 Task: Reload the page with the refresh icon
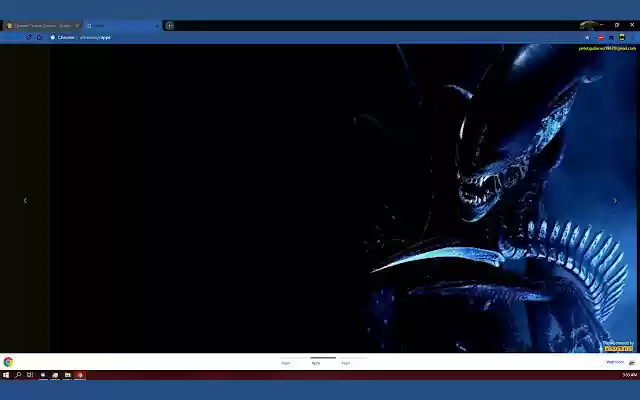coord(29,38)
